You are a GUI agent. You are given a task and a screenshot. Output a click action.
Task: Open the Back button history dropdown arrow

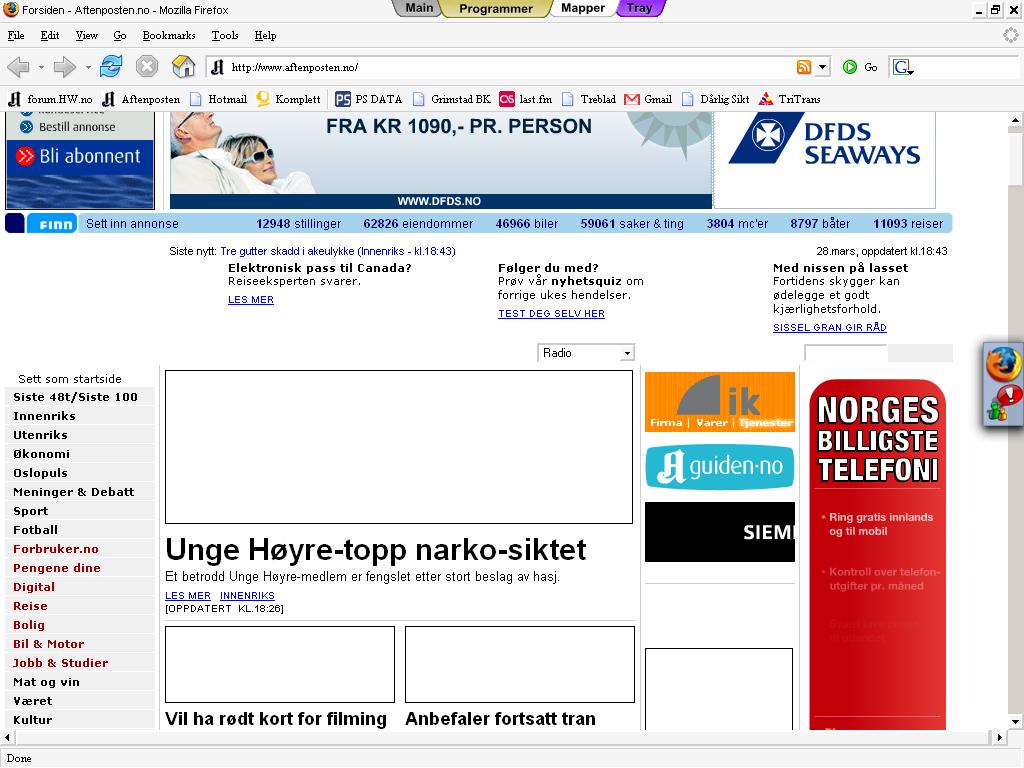41,68
